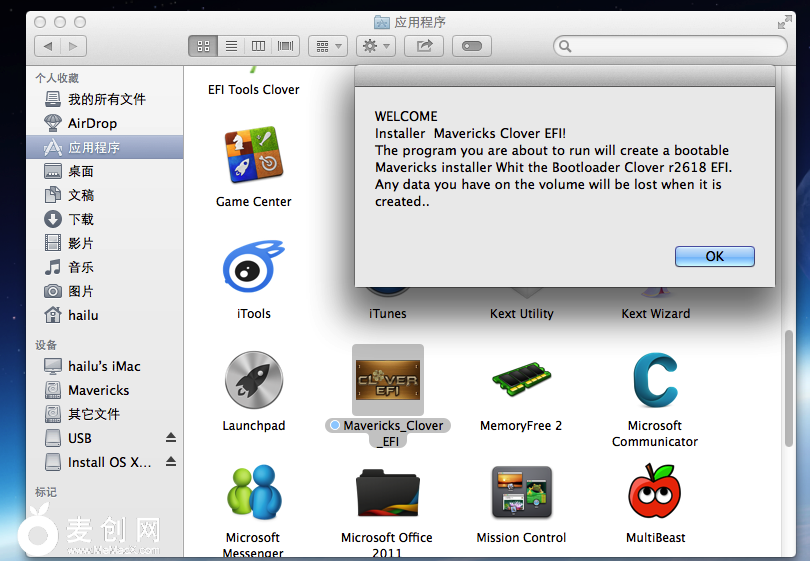Expand the arrange-by dropdown in the toolbar
The width and height of the screenshot is (810, 561).
(x=327, y=46)
